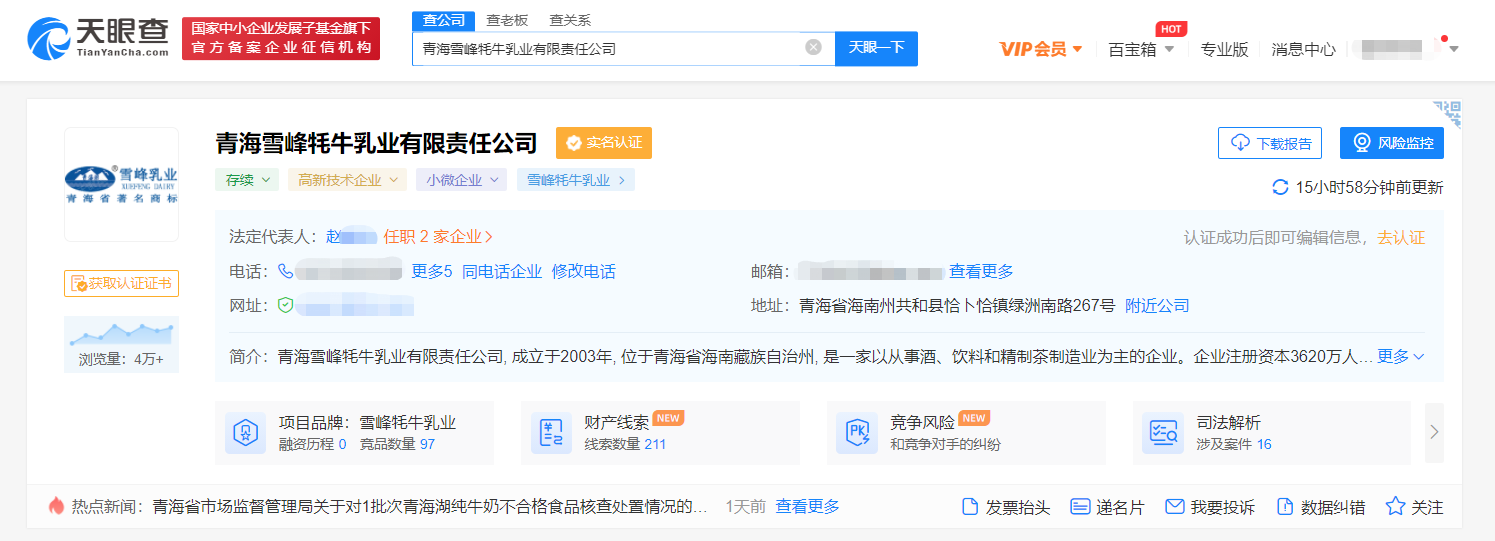1495x541 pixels.
Task: Click the 下载报告 button
Action: tap(1270, 143)
